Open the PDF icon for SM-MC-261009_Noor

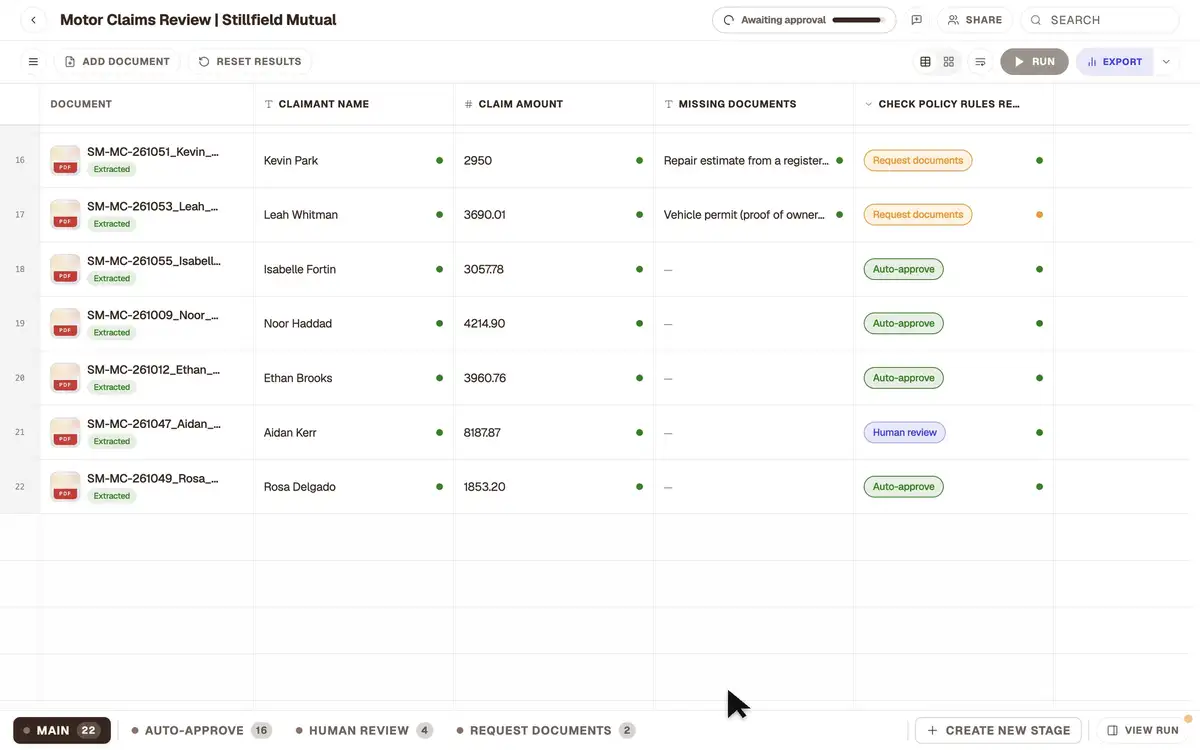pyautogui.click(x=65, y=323)
